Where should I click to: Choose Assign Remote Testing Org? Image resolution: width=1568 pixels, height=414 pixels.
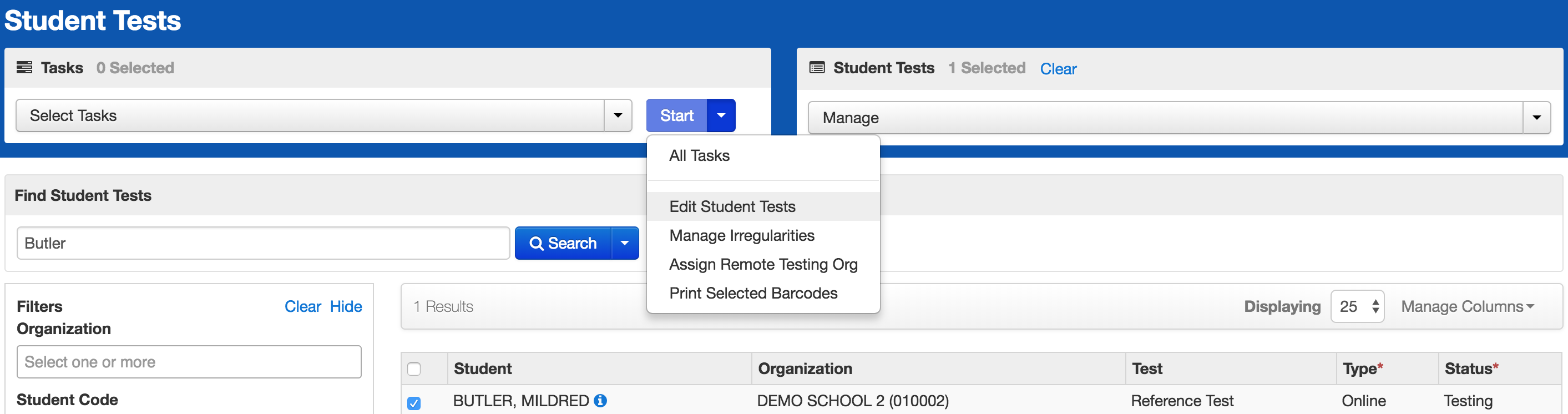[x=763, y=264]
